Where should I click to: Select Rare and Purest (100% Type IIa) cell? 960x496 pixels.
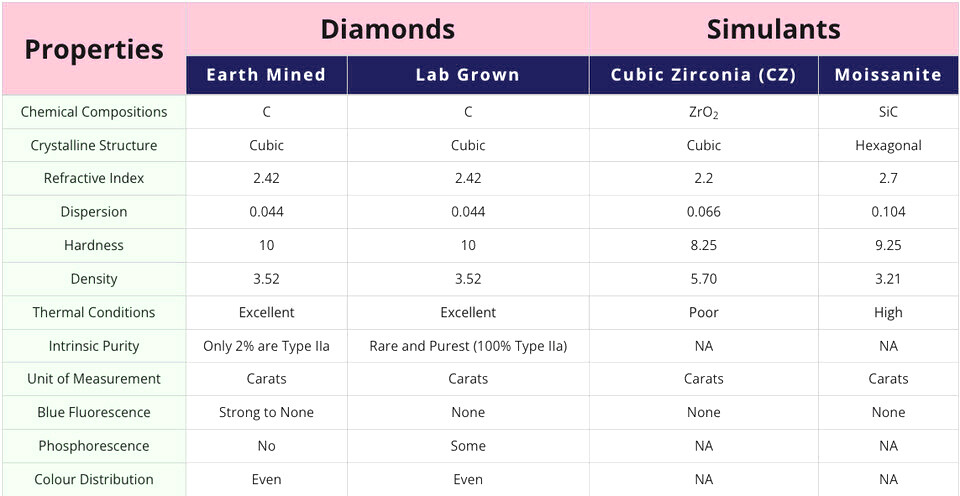(x=468, y=346)
